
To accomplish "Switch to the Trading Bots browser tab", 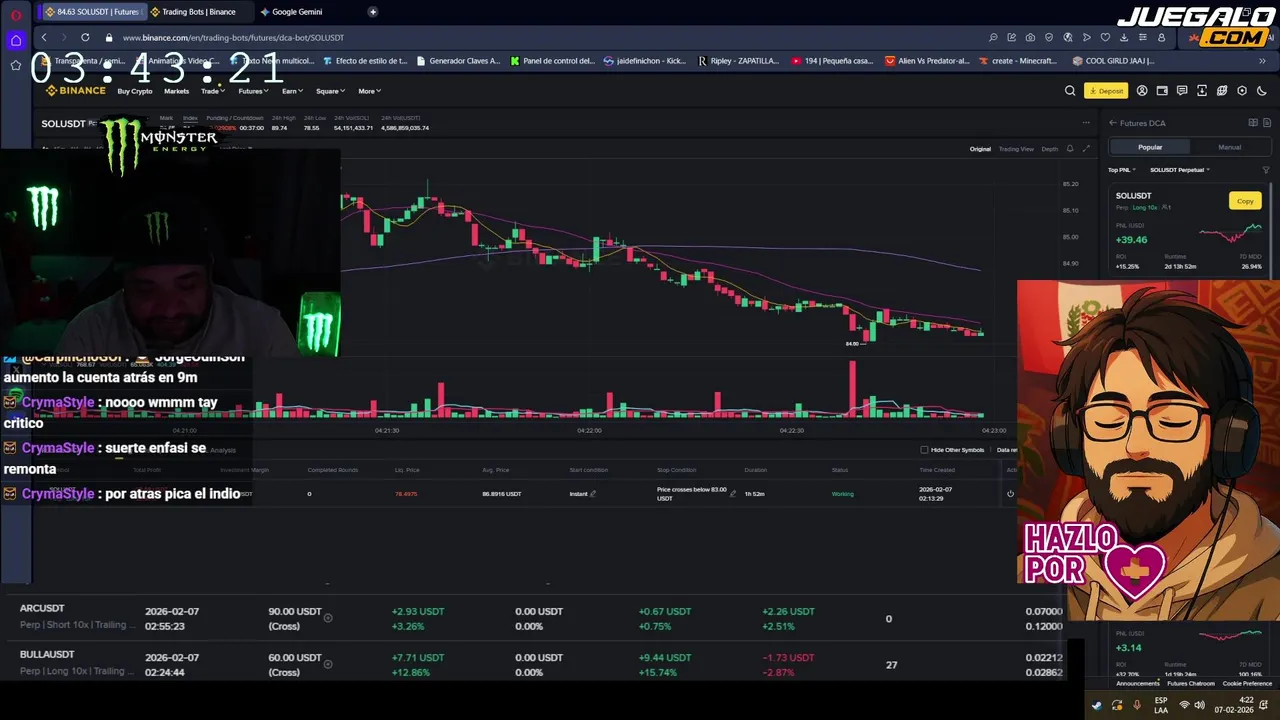I will coord(198,12).
